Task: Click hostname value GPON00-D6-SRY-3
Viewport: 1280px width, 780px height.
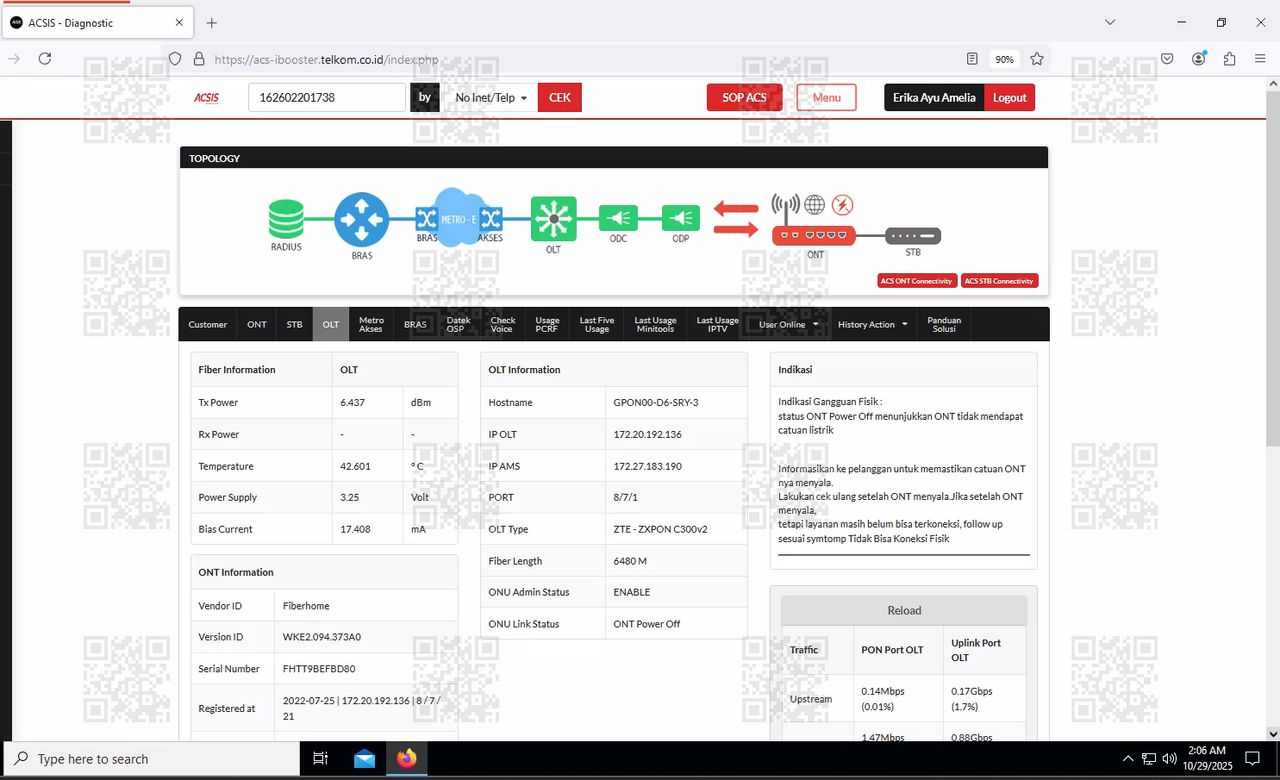Action: click(655, 402)
